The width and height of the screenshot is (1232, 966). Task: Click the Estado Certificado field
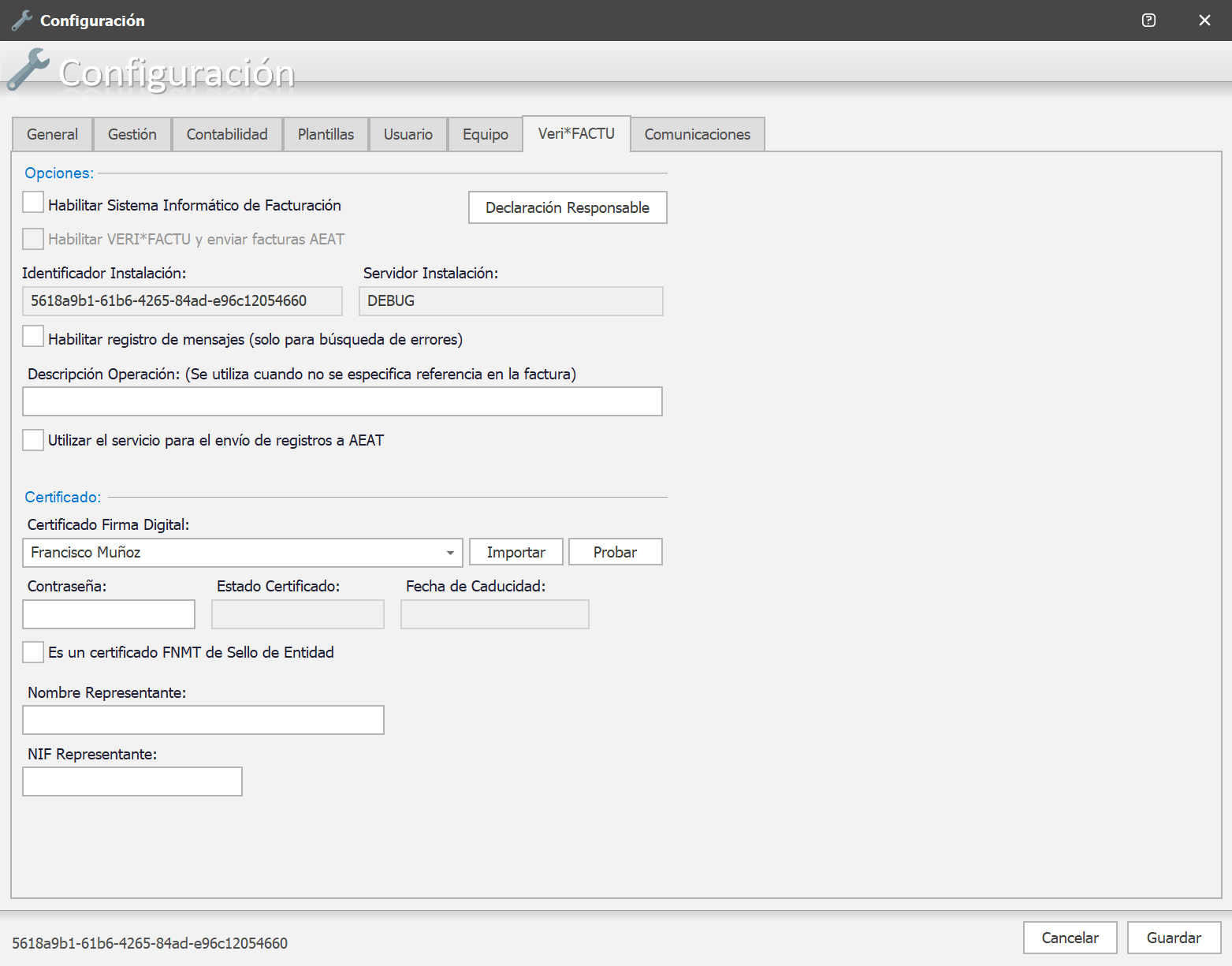point(298,614)
